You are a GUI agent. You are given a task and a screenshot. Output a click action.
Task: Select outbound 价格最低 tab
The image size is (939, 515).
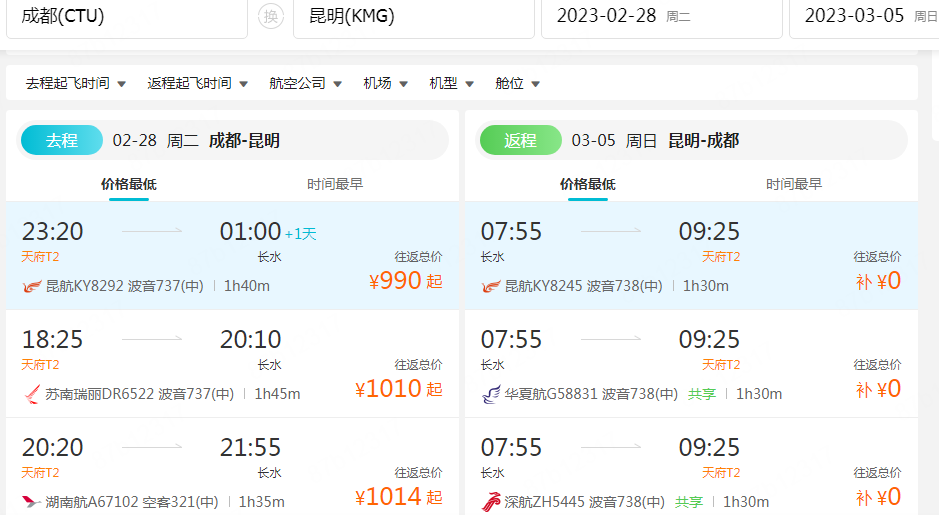tap(129, 184)
